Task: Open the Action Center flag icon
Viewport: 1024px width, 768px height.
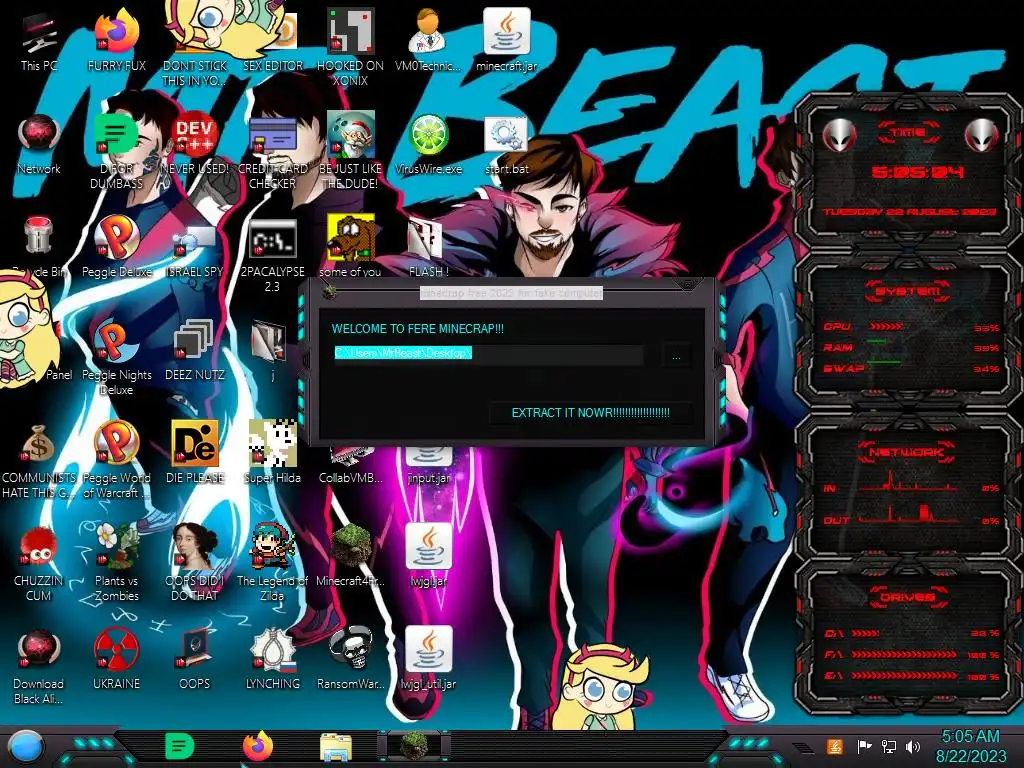Action: tap(864, 746)
